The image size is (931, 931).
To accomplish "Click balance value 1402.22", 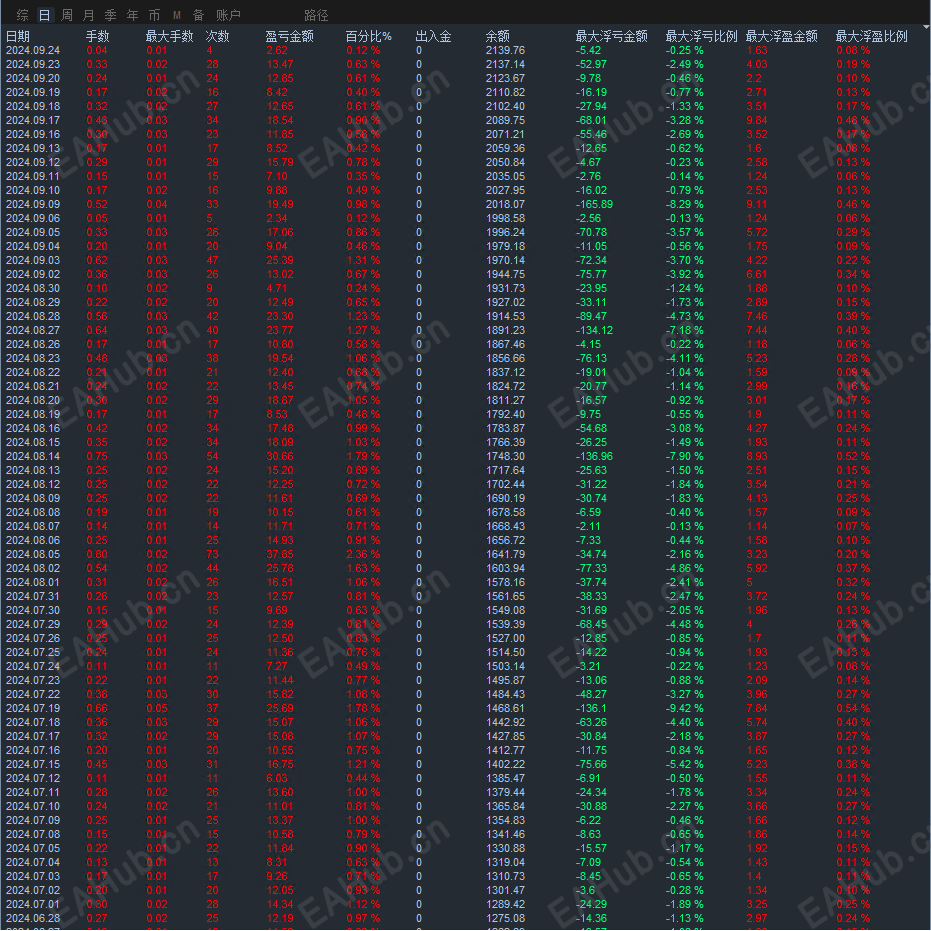I will coord(505,764).
